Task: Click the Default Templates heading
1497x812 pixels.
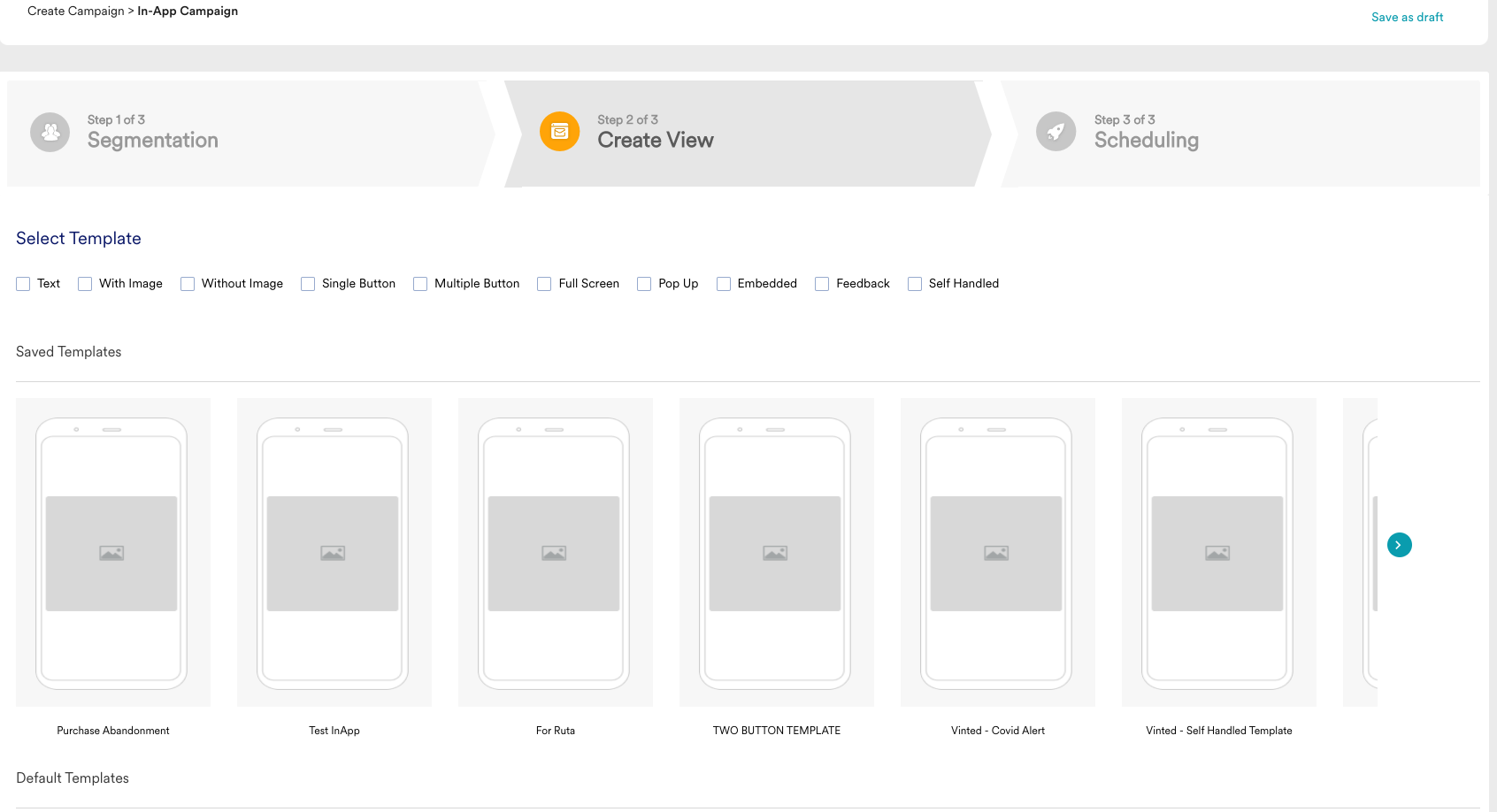Action: click(x=73, y=778)
